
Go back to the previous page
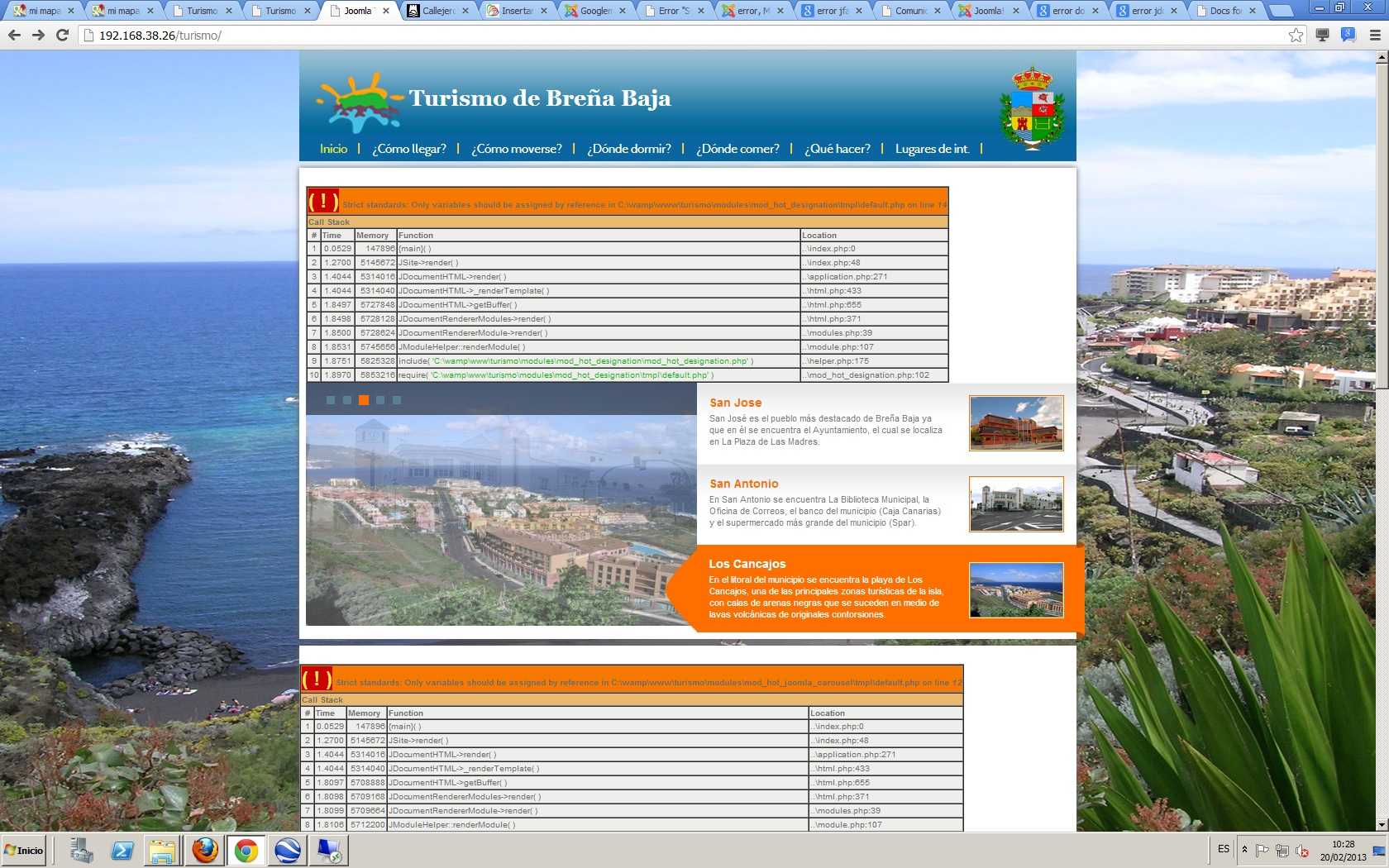[13, 36]
